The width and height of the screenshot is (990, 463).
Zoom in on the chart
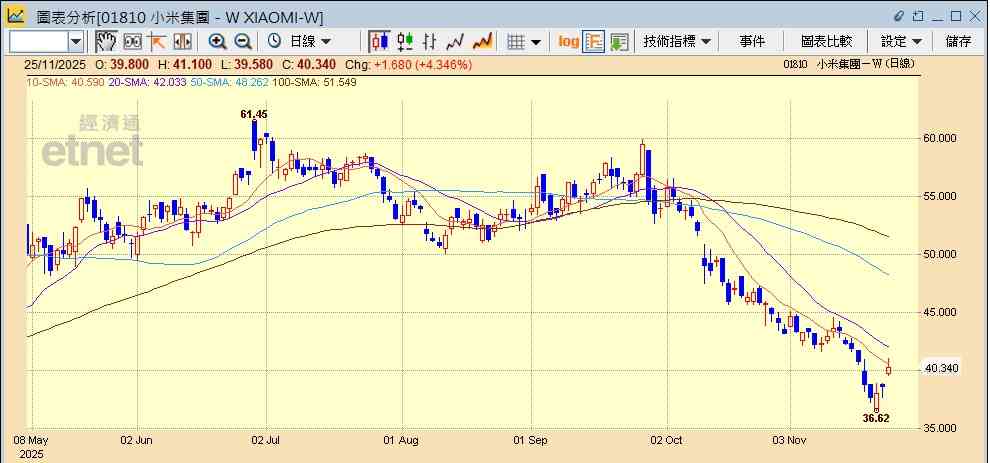217,41
